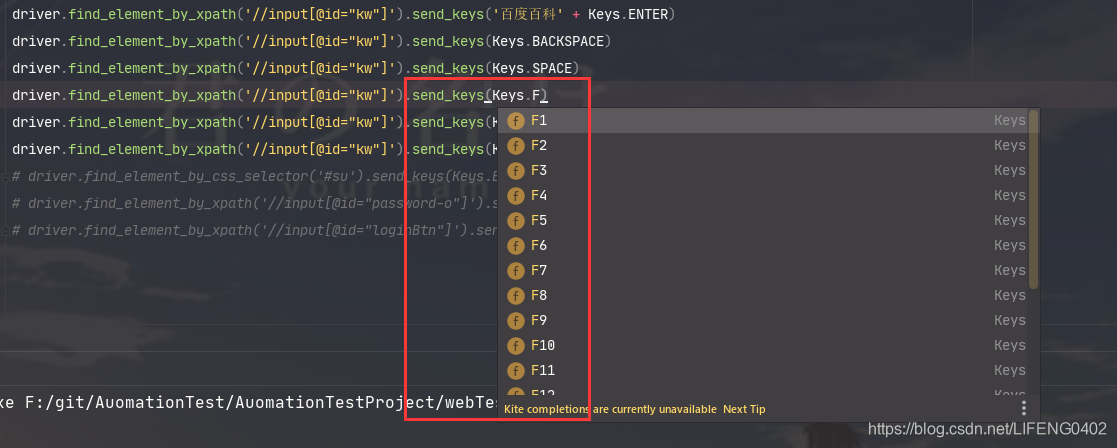Place cursor on Keys.ENTER code line
This screenshot has height=448, width=1117.
coord(344,14)
